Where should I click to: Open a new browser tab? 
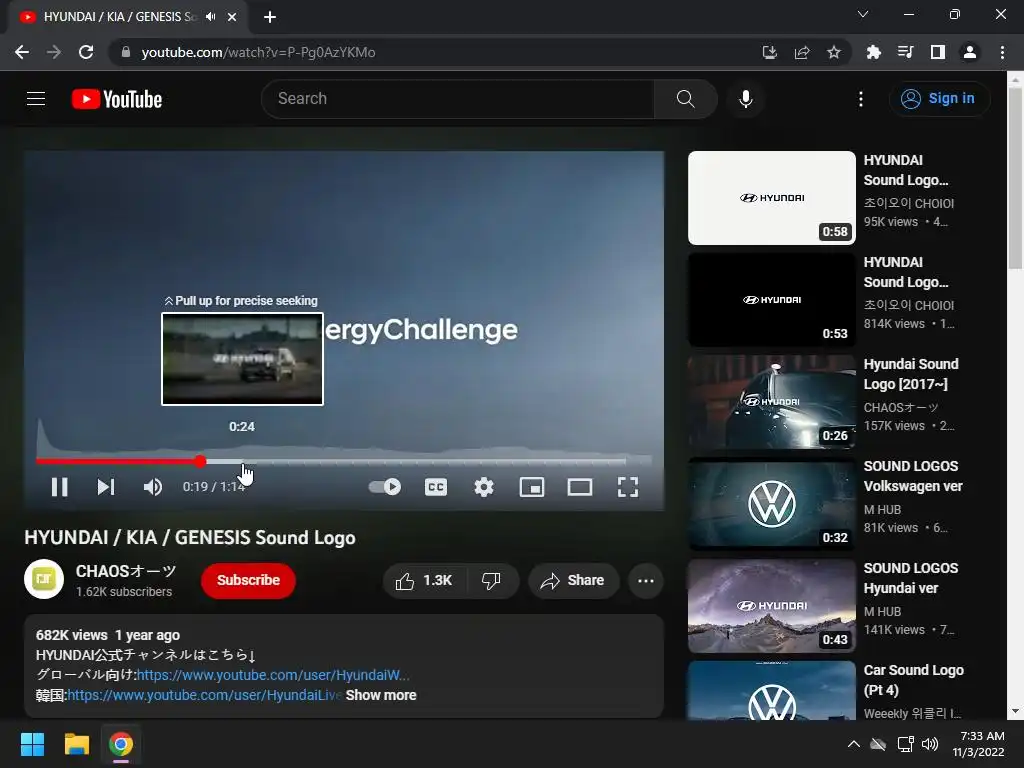(270, 17)
